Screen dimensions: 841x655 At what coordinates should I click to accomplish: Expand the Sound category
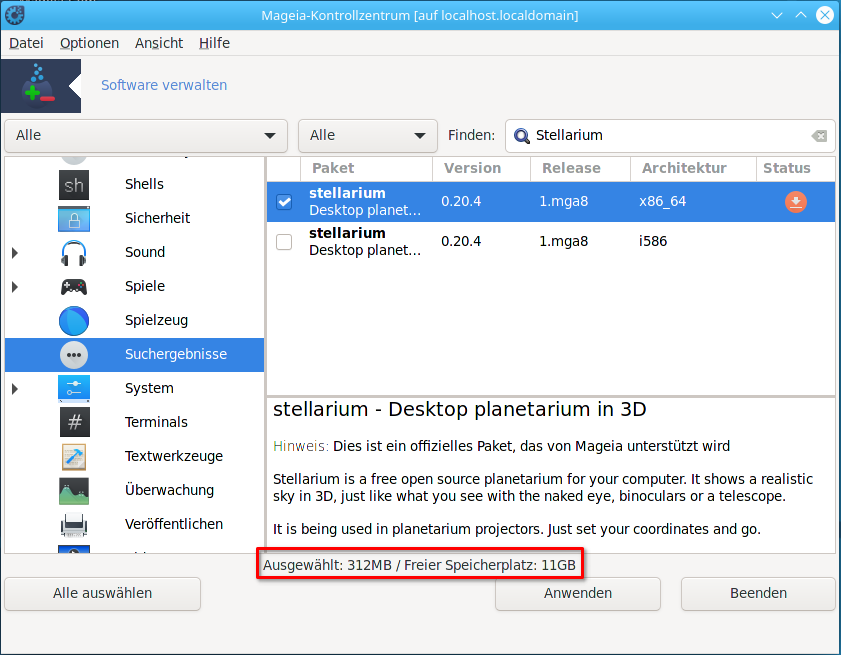(x=15, y=253)
